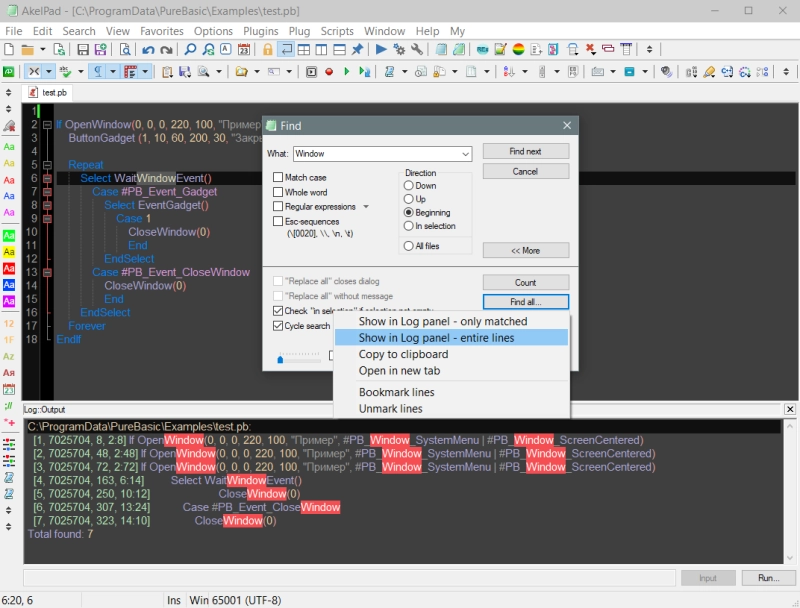Viewport: 800px width, 608px height.
Task: Select the Down direction radio button
Action: (409, 186)
